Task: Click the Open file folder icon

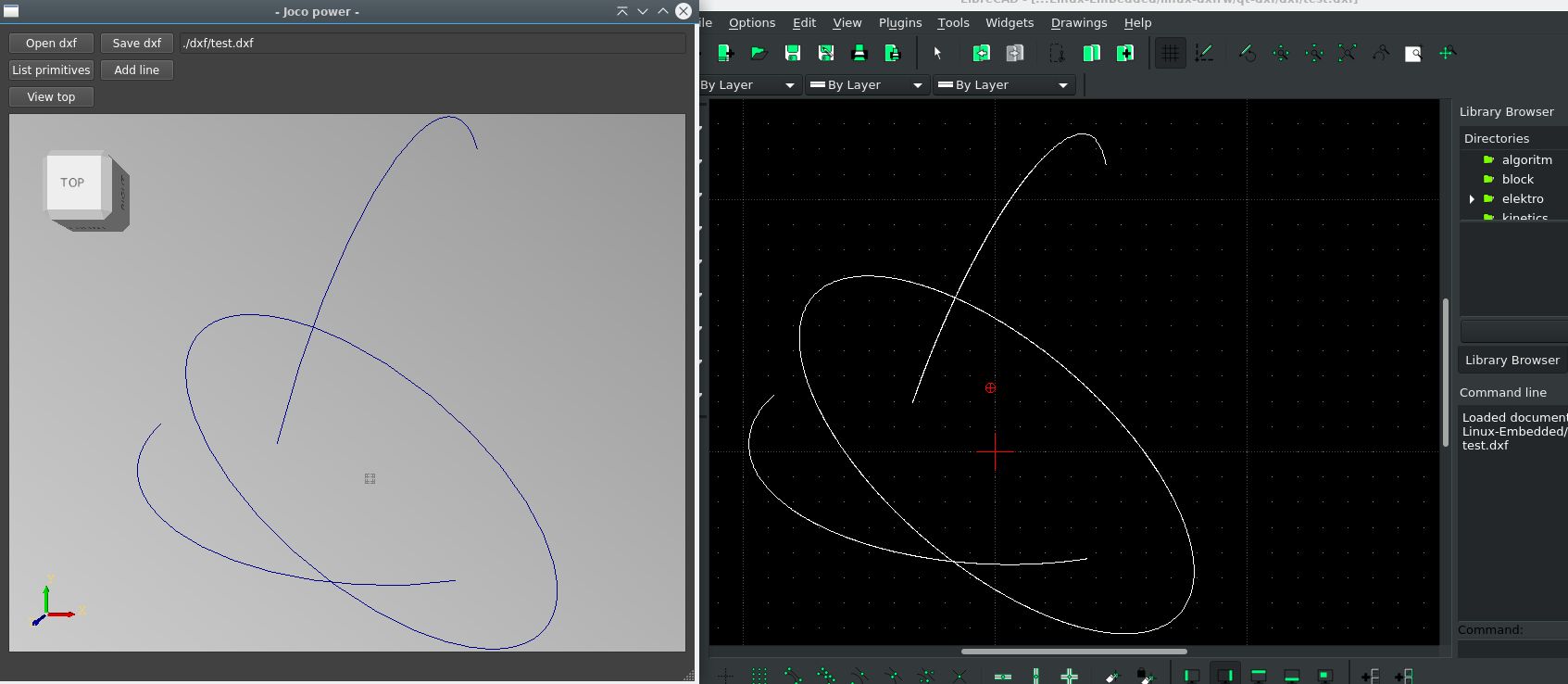Action: 759,53
